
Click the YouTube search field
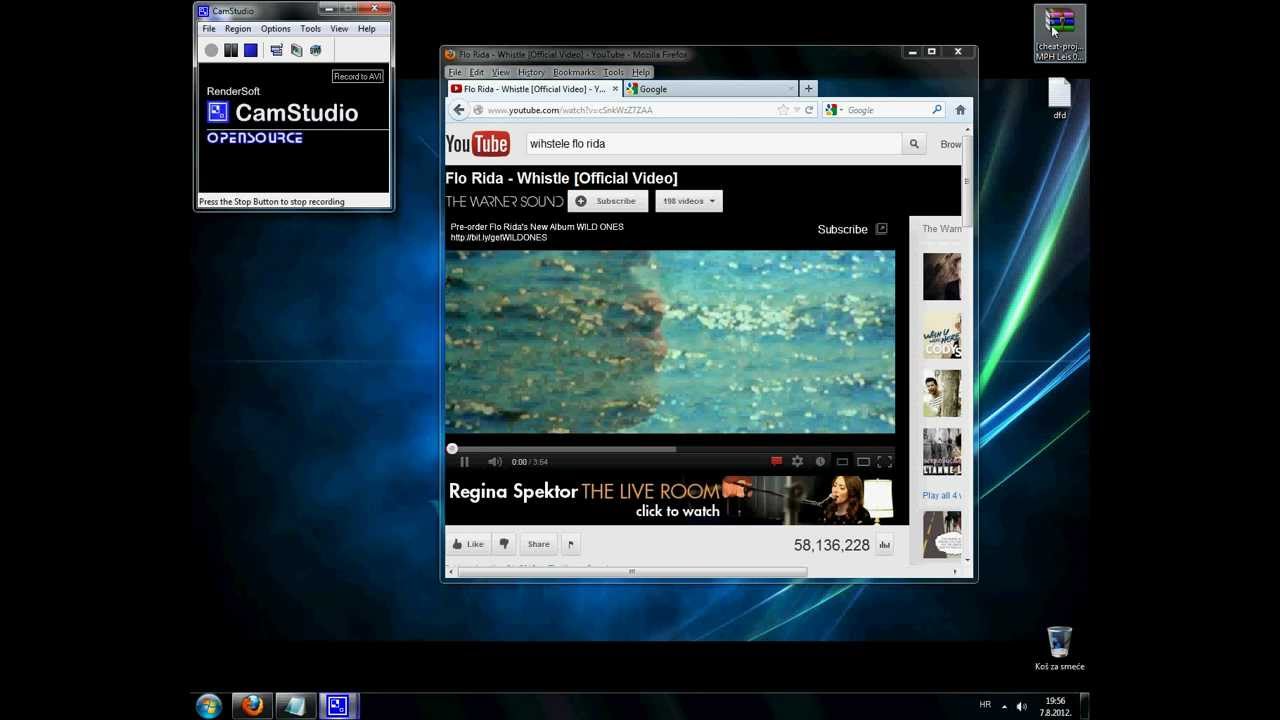(714, 144)
